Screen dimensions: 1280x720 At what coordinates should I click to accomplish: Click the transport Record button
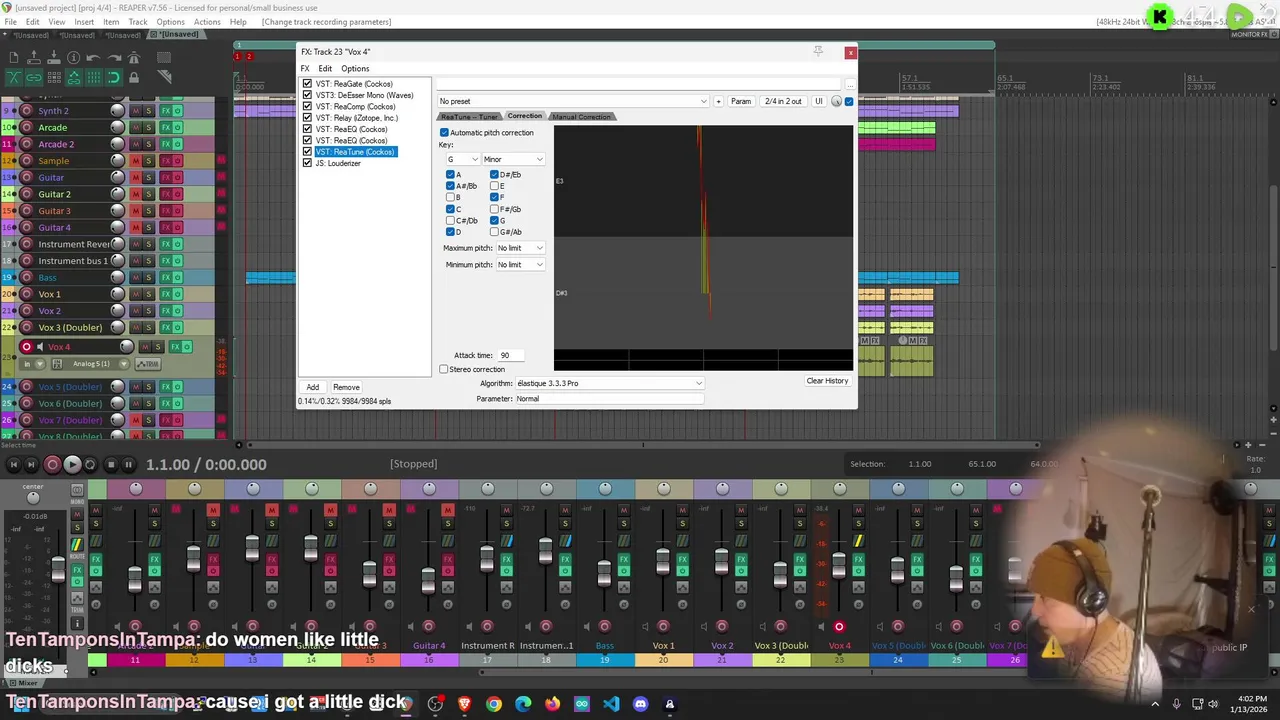pos(52,464)
